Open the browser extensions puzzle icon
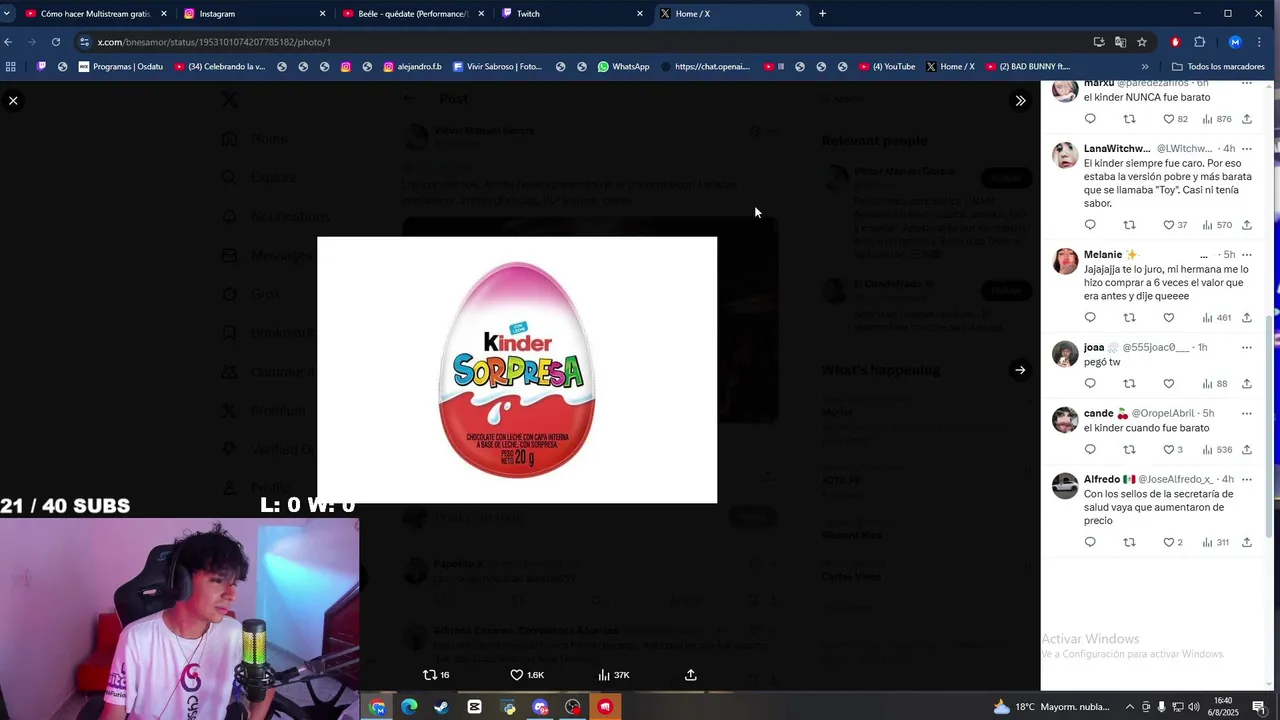Image resolution: width=1280 pixels, height=720 pixels. point(1200,42)
